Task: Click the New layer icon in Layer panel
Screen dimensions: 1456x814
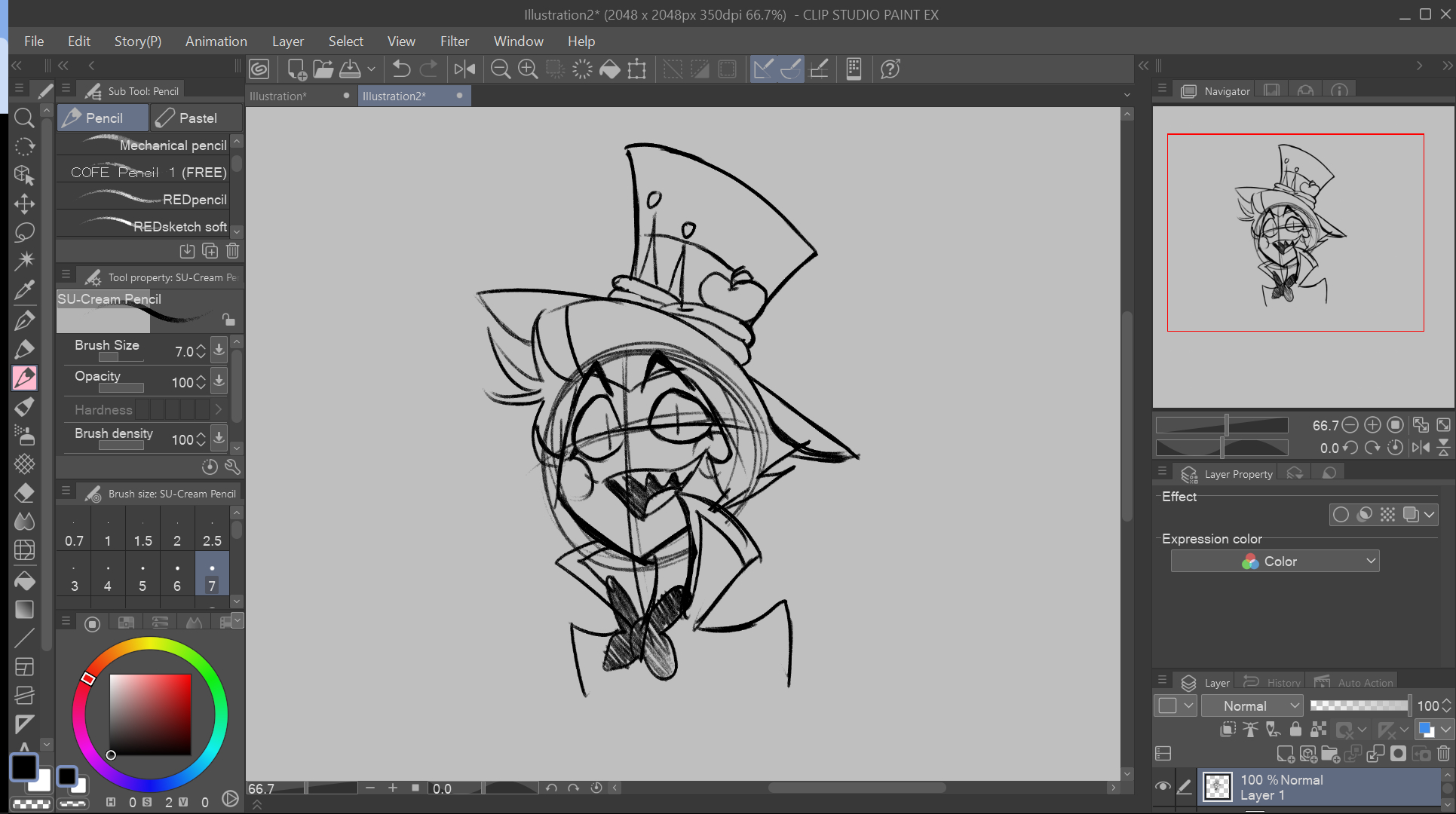Action: (1285, 754)
